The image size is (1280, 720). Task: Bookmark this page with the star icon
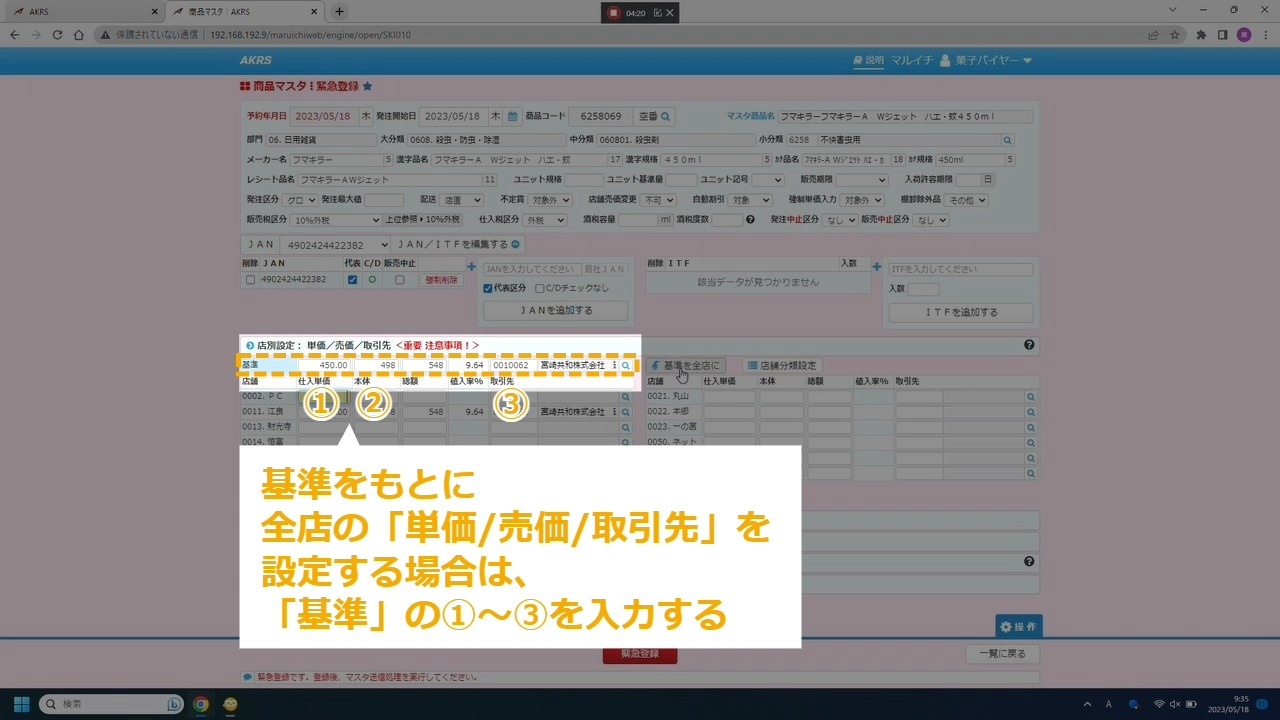point(1175,35)
